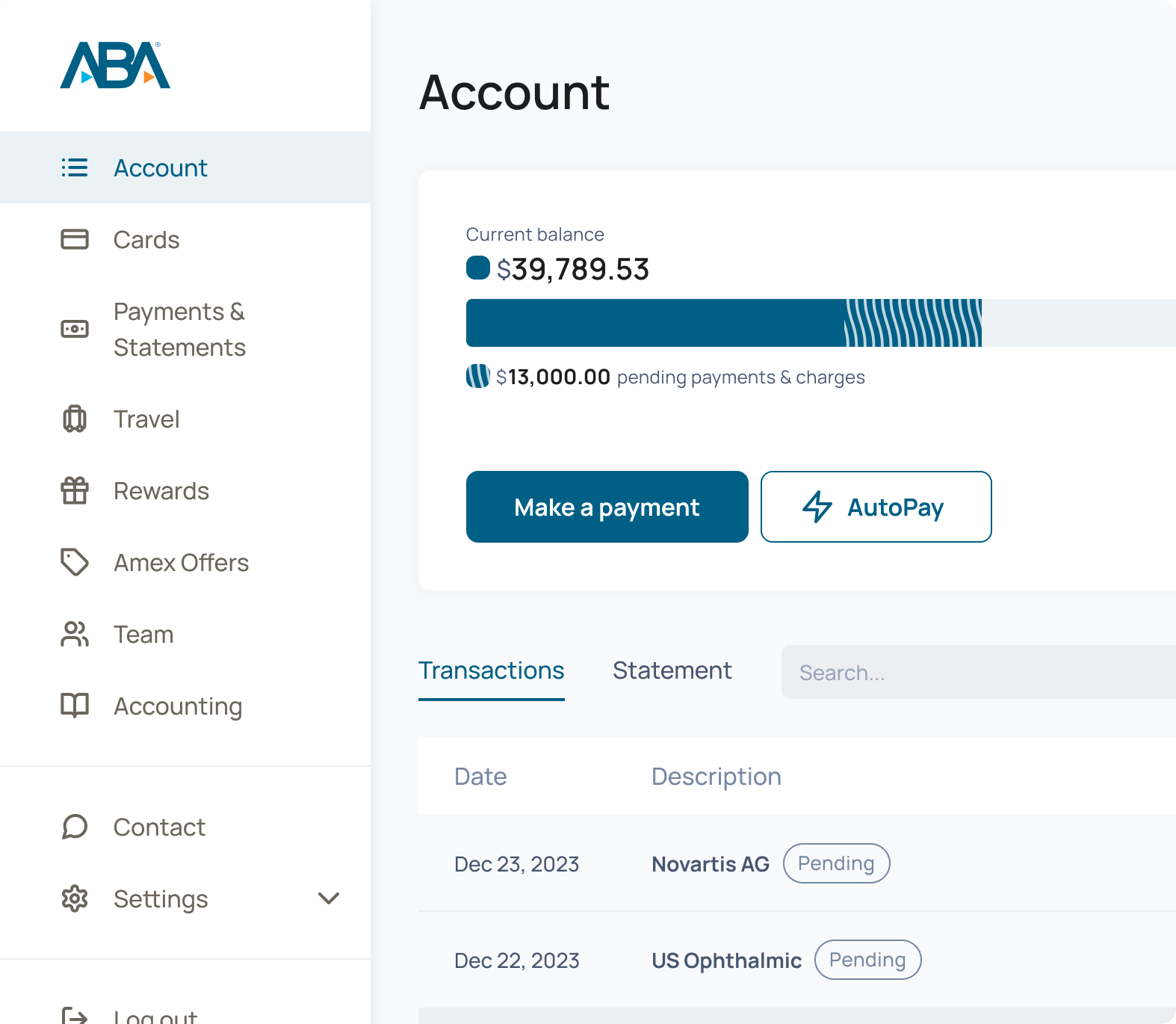Click the Account page heading
Screen dimensions: 1176x1024
pos(514,93)
